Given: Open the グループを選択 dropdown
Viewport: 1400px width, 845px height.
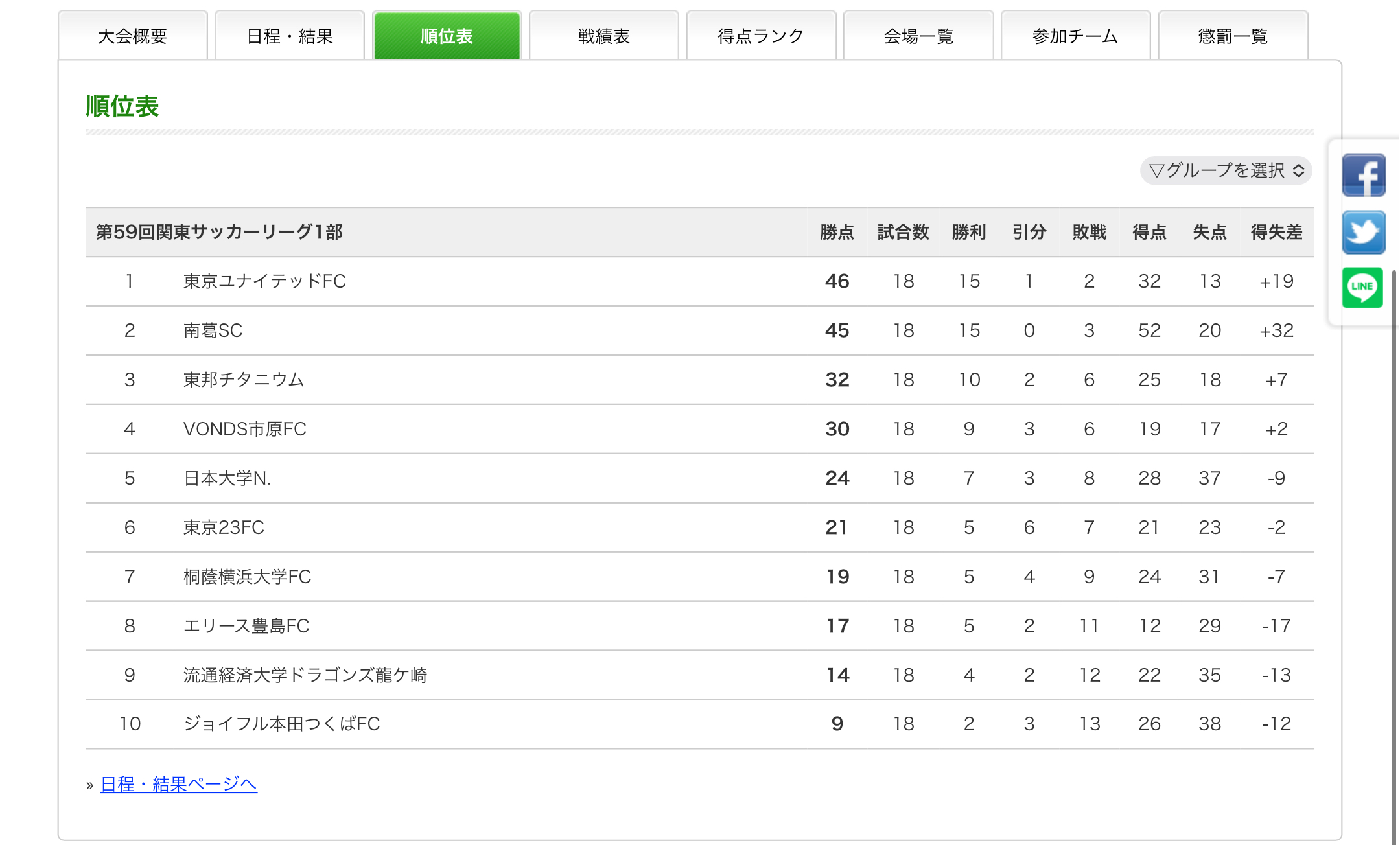Looking at the screenshot, I should point(1226,170).
